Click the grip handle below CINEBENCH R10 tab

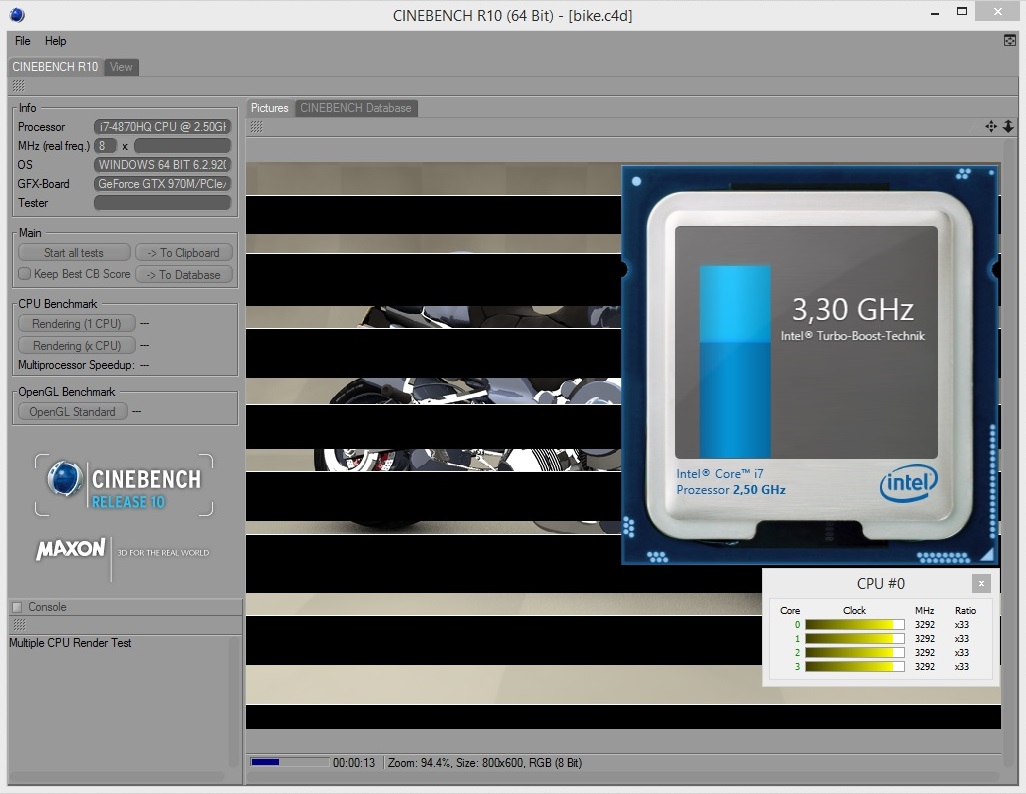tap(18, 86)
